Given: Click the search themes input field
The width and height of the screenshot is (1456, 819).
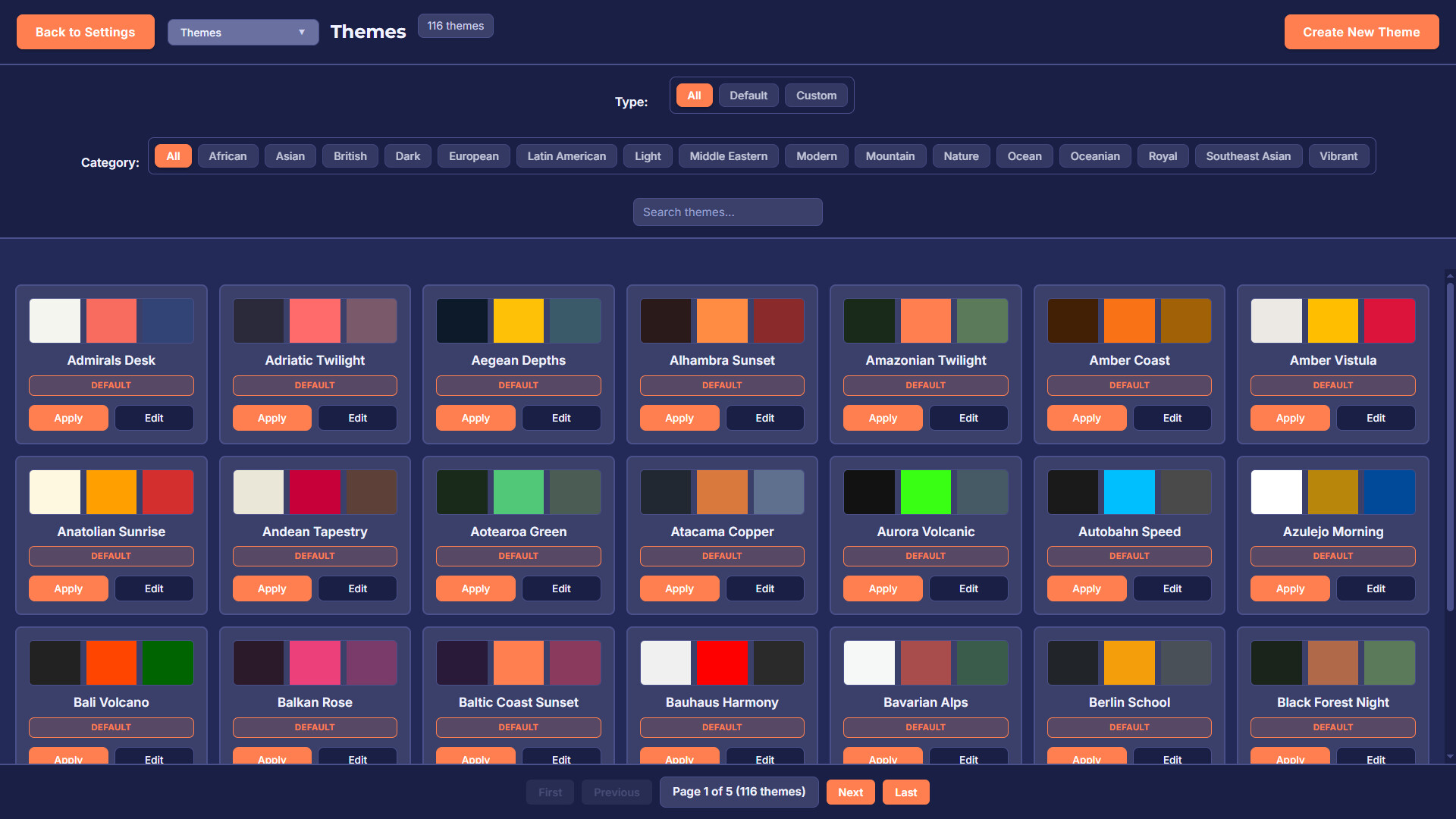Looking at the screenshot, I should pyautogui.click(x=727, y=212).
